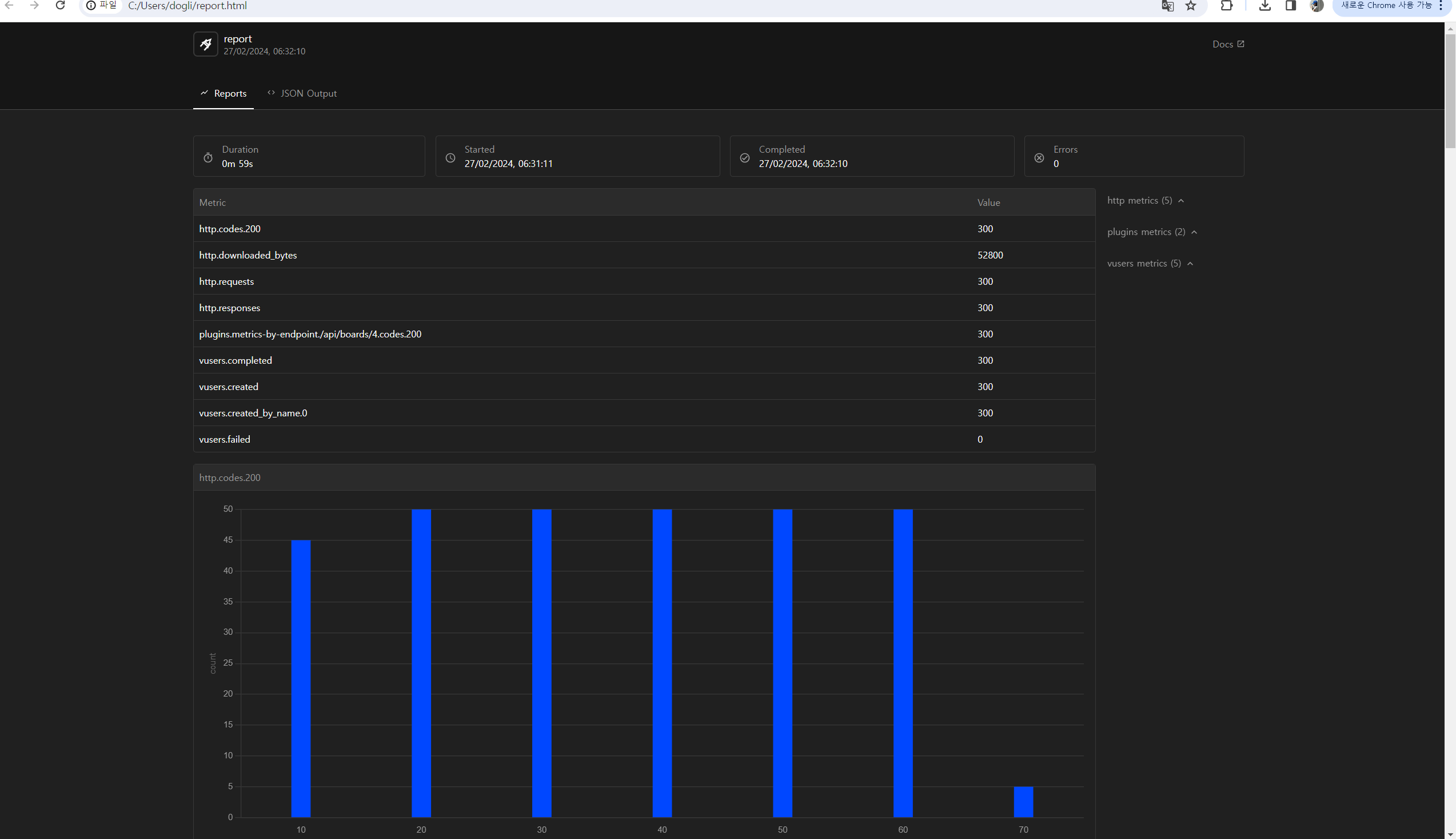Click the tallest bar at x-axis 20
This screenshot has height=839, width=1456.
pyautogui.click(x=421, y=663)
